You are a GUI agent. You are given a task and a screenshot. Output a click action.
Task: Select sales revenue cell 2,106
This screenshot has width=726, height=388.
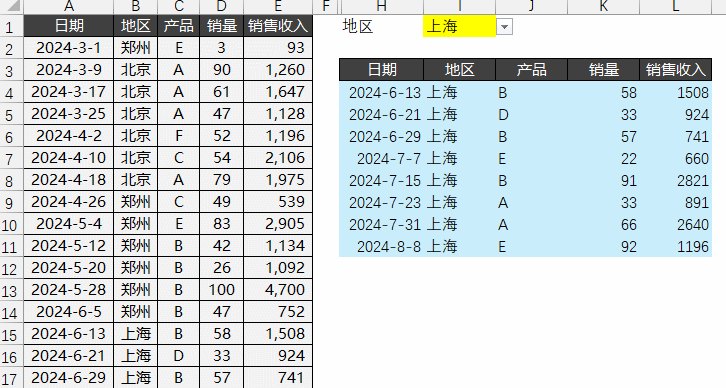(x=278, y=158)
